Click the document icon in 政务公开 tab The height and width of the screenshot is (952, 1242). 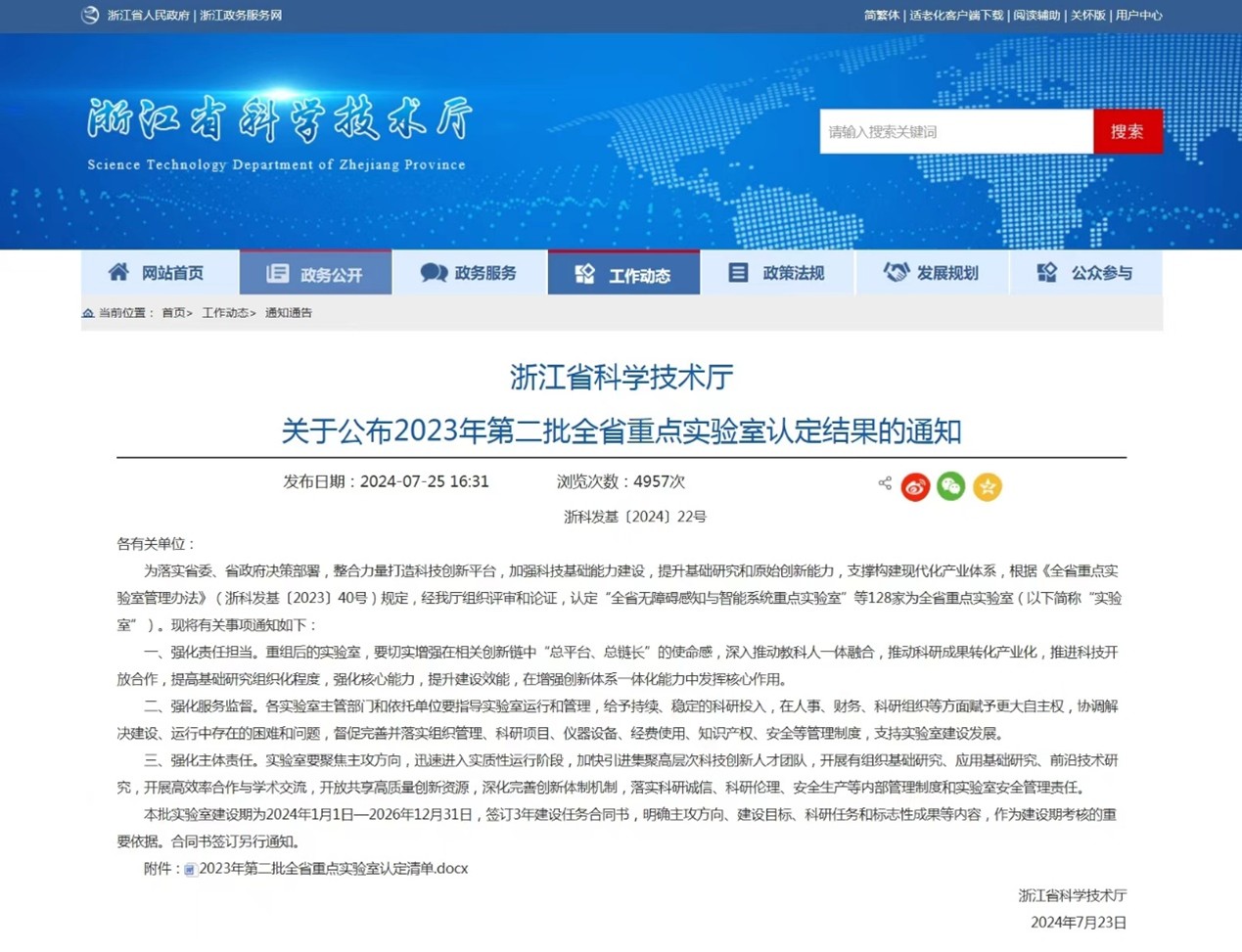pyautogui.click(x=278, y=273)
